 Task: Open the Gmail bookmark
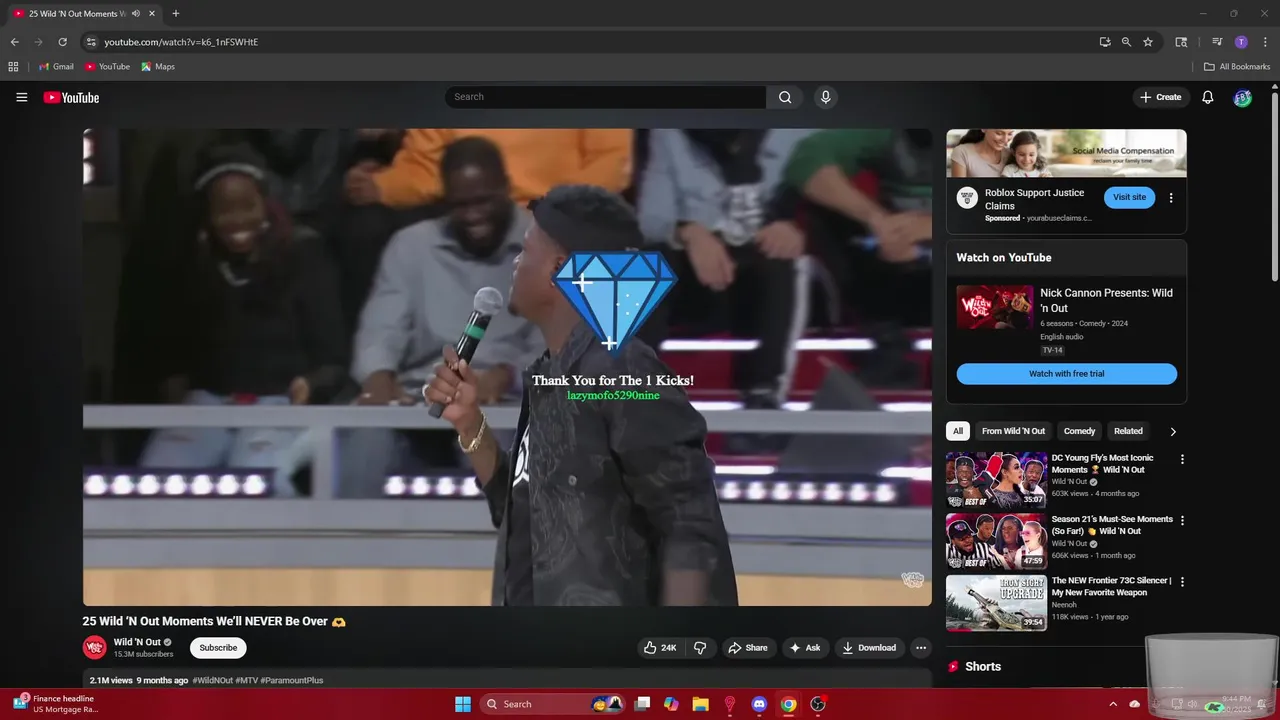pos(56,67)
